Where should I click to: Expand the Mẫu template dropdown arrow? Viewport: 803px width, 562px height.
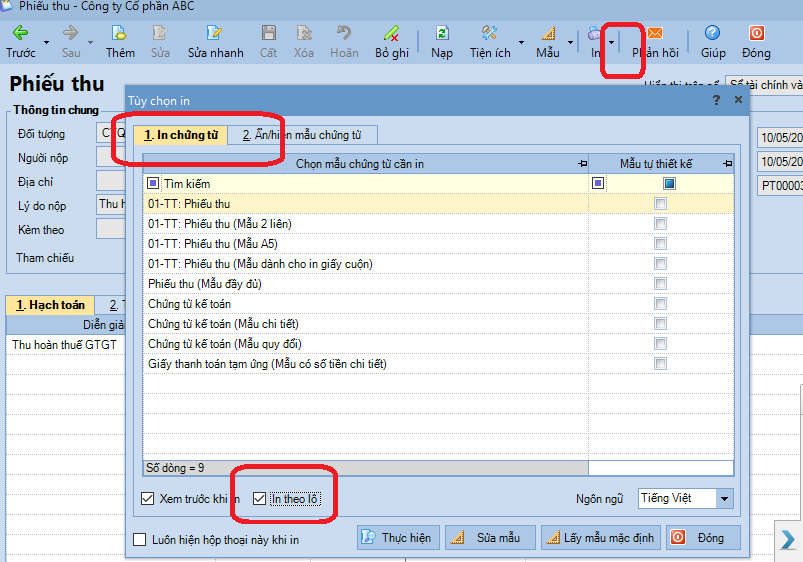pos(571,42)
